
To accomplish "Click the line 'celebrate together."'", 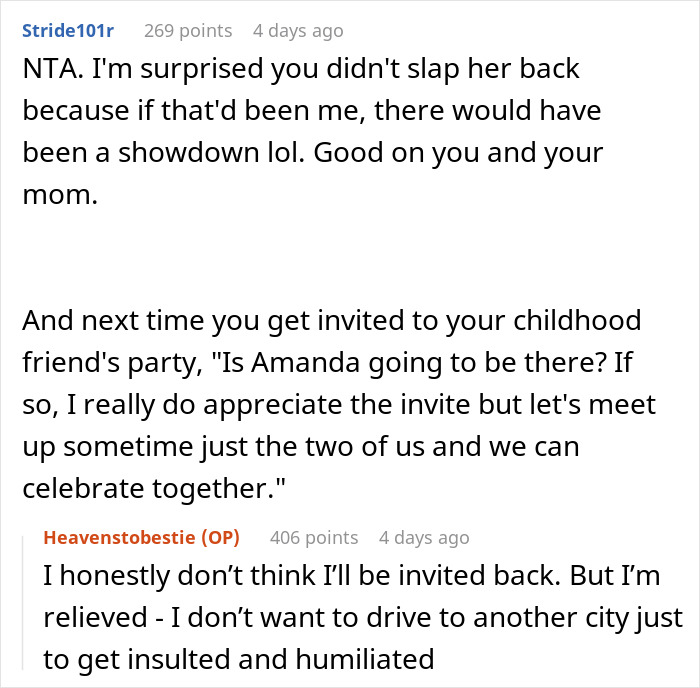I will [154, 488].
